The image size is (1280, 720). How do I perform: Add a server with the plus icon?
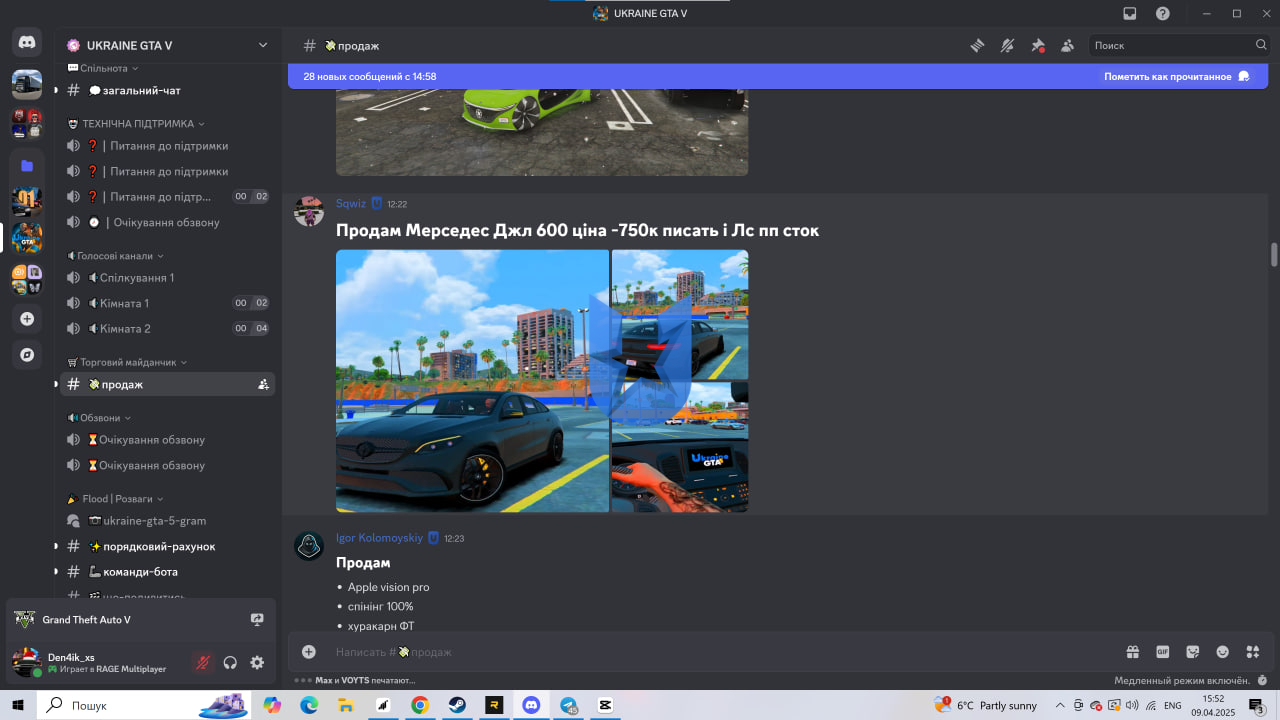(27, 319)
